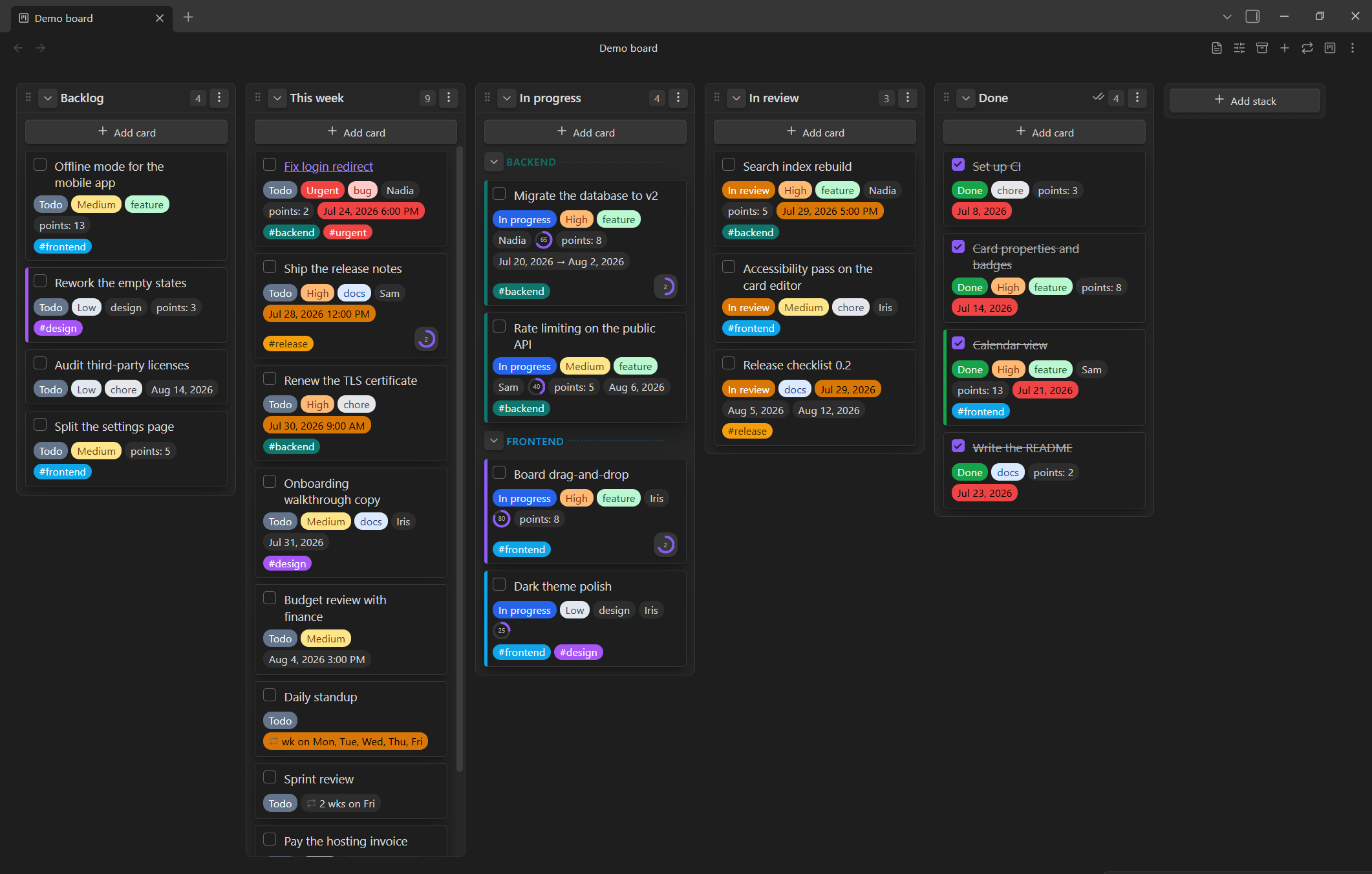Click the In review stack drag handle
1372x874 pixels.
(717, 98)
